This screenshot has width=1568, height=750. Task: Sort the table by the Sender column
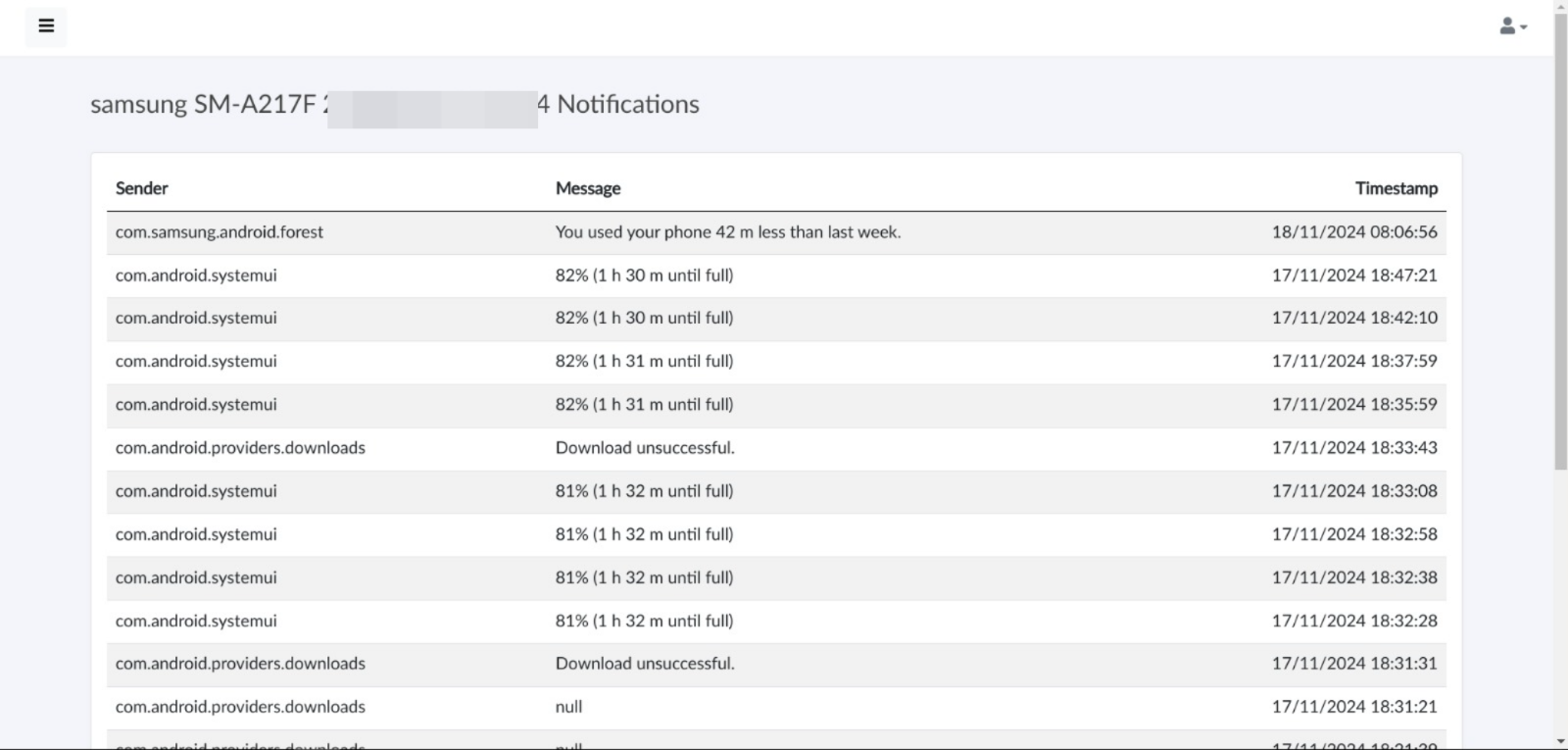[x=141, y=187]
